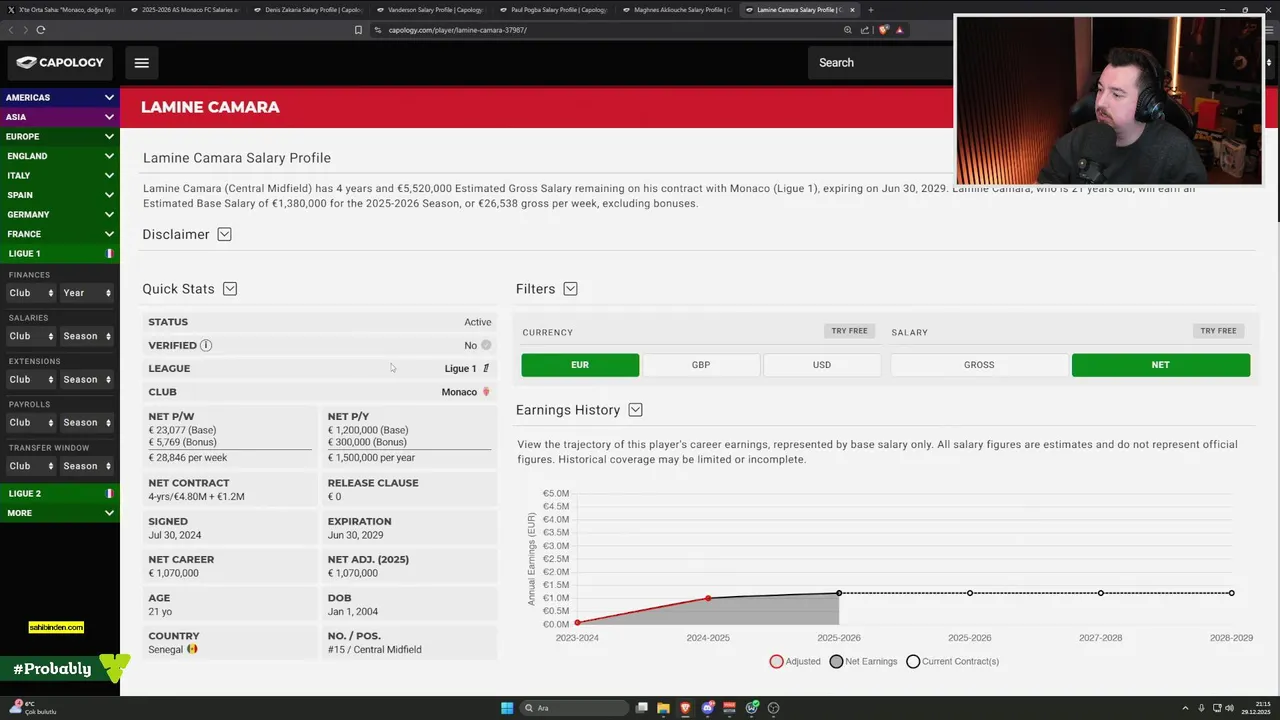Click the Monaco club crest icon

tap(486, 392)
